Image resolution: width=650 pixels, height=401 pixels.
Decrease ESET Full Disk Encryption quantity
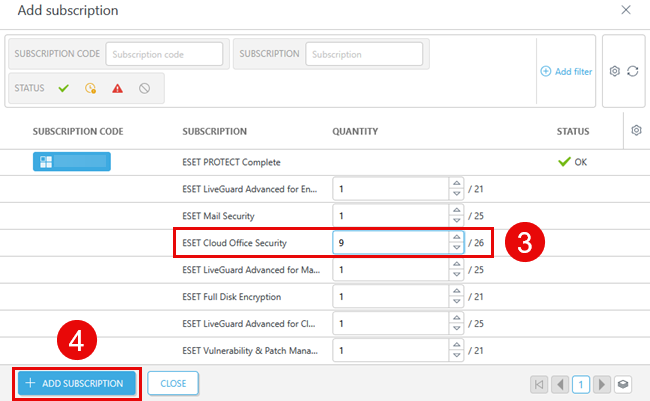[x=456, y=302]
